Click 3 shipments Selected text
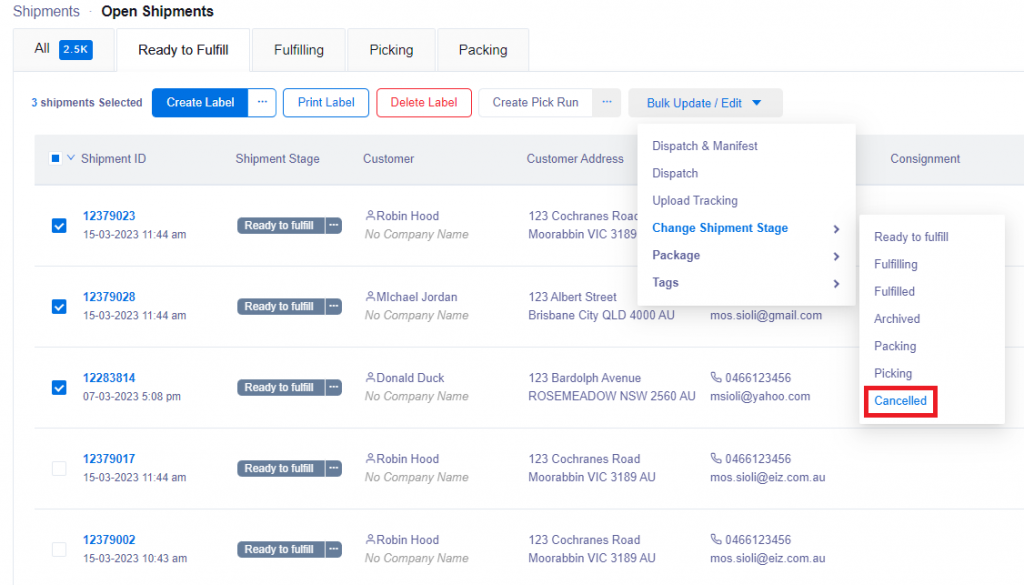Viewport: 1024px width, 585px height. [x=87, y=103]
